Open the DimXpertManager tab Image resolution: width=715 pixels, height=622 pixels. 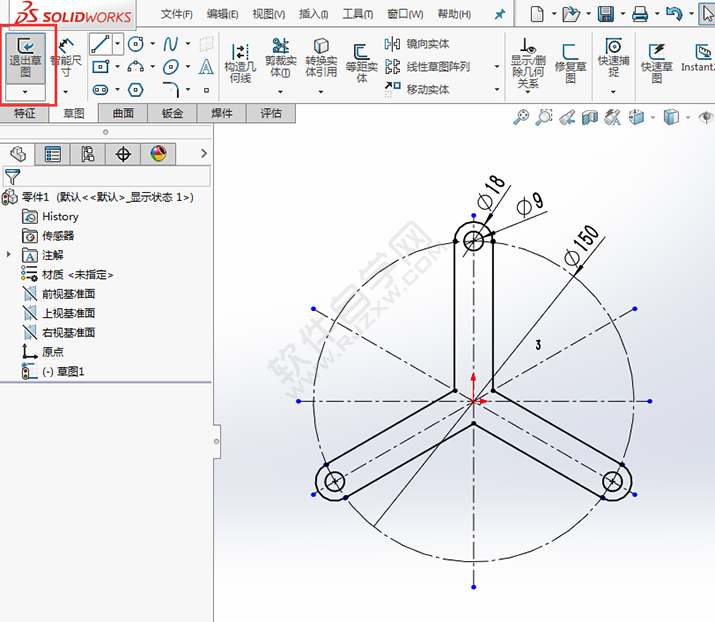pyautogui.click(x=123, y=154)
